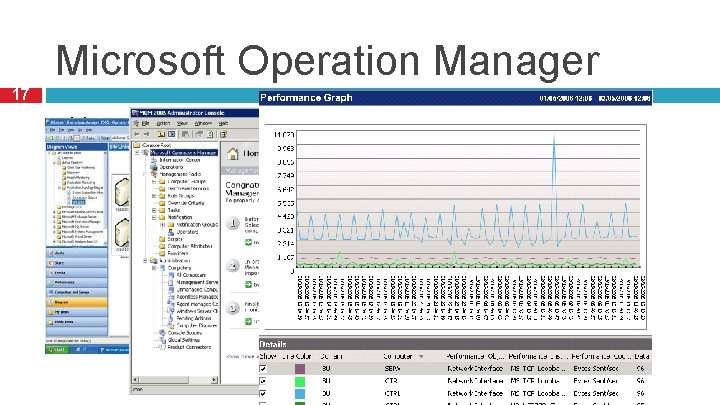Uncheck the Show box for purple series
The width and height of the screenshot is (720, 405).
(263, 369)
